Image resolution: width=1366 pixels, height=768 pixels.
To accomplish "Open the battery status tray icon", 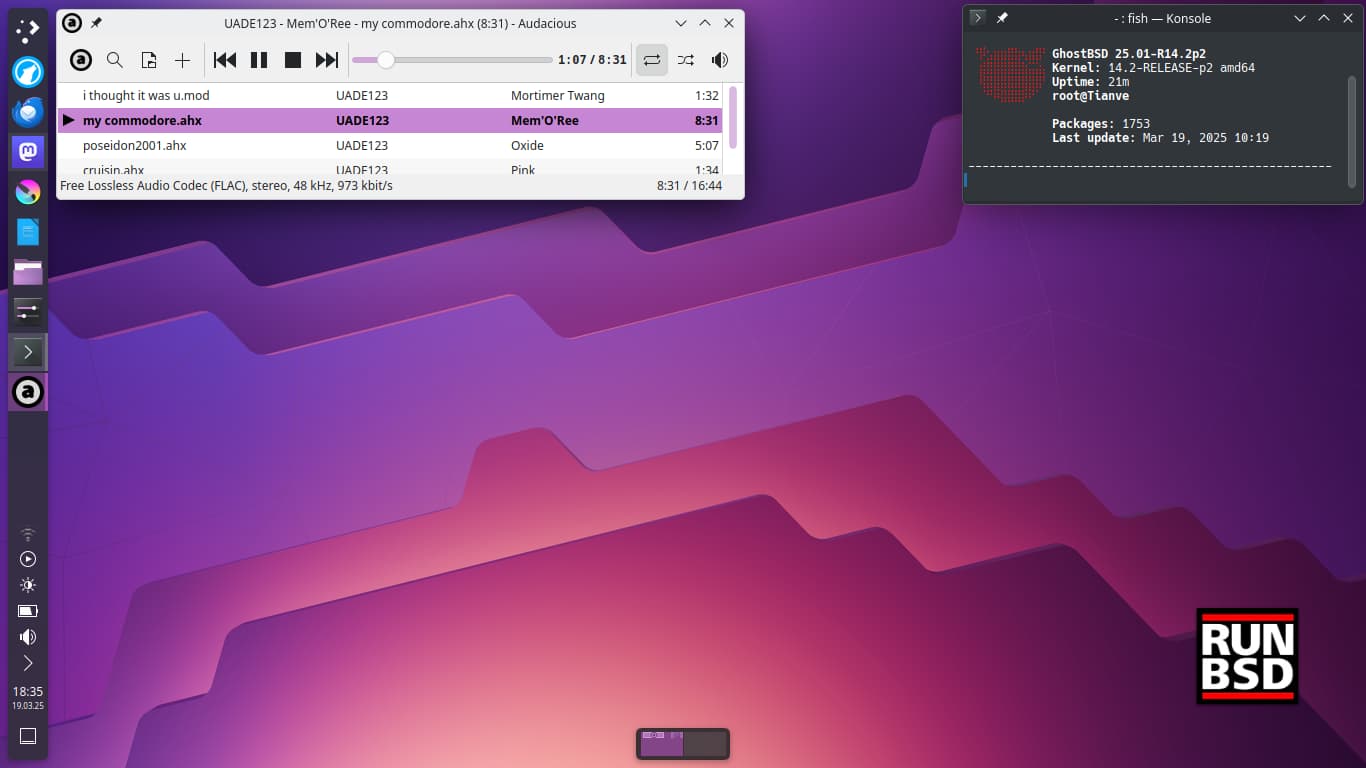I will pyautogui.click(x=28, y=611).
